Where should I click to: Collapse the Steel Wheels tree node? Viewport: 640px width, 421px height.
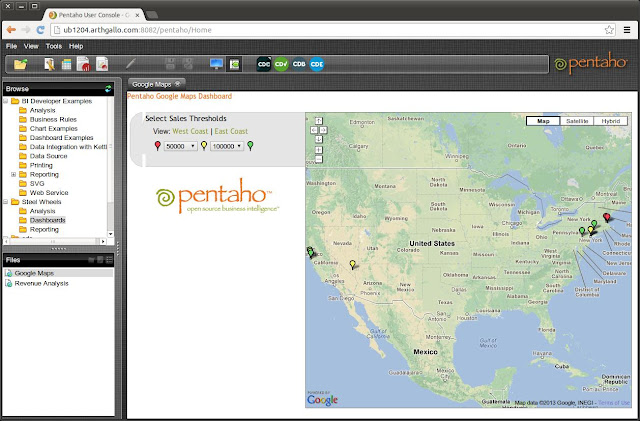(x=6, y=202)
